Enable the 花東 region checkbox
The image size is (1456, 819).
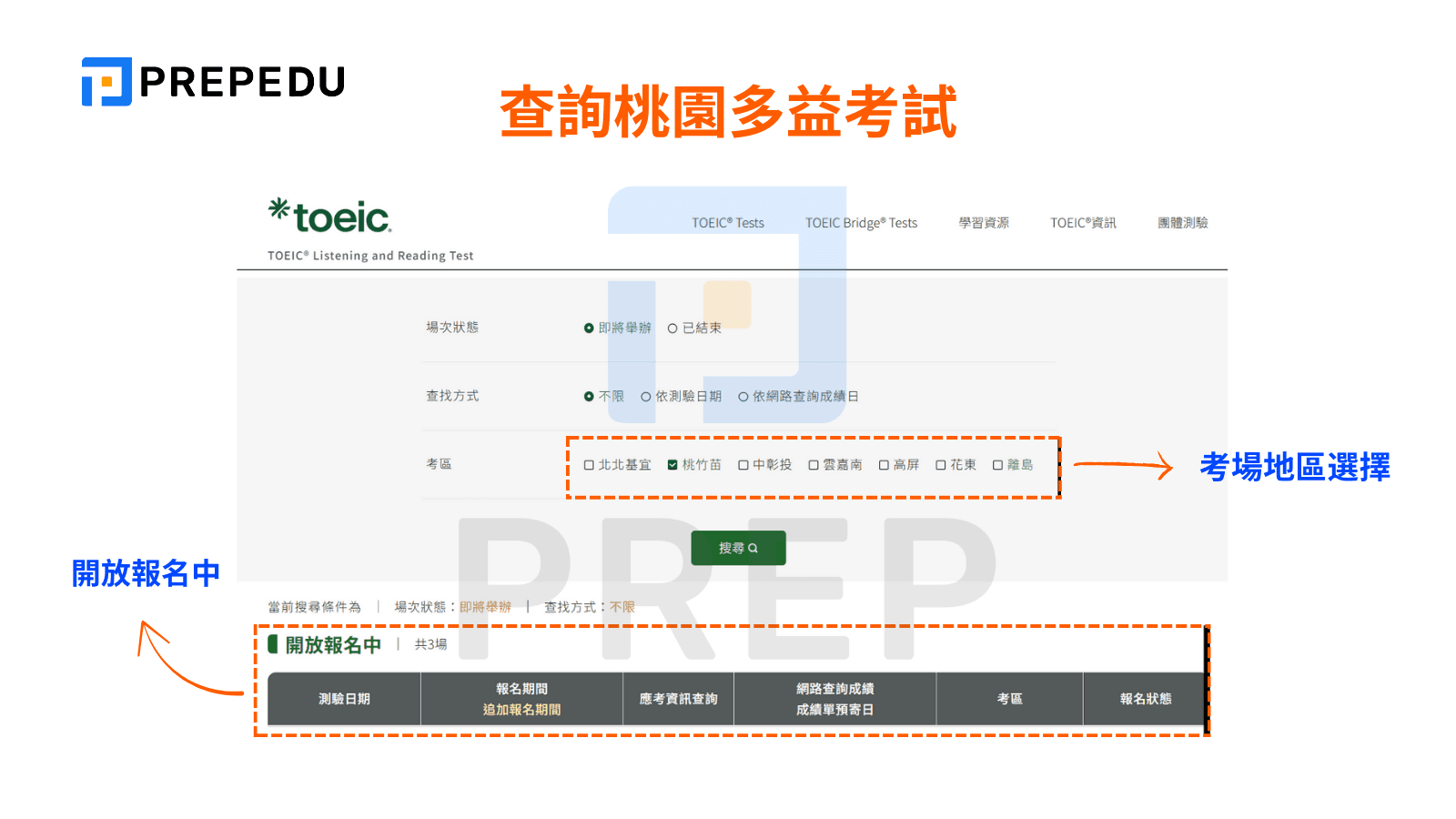pos(940,464)
